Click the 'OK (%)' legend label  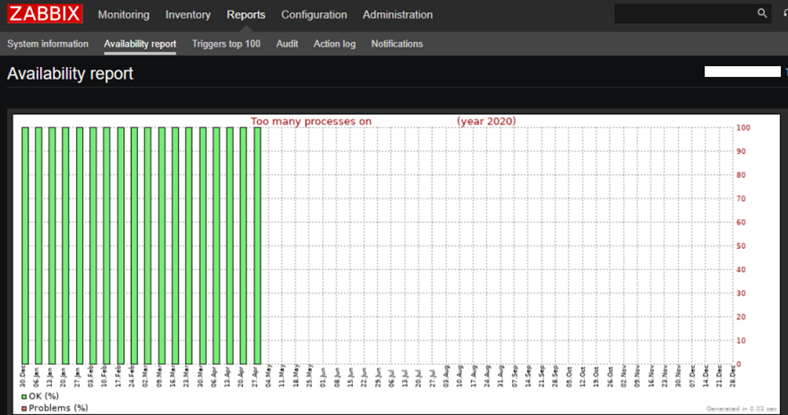(44, 396)
